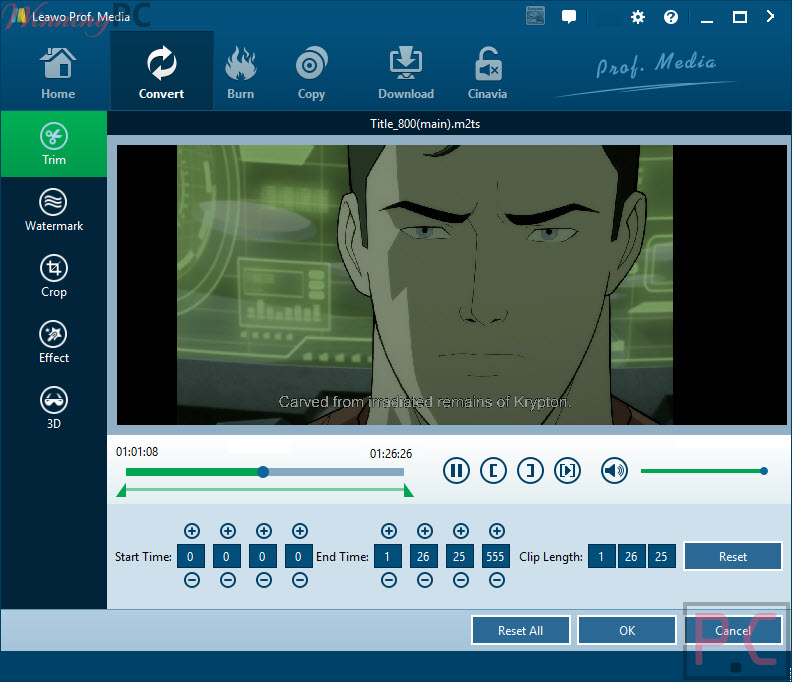Increase Start Time milliseconds value

(300, 531)
